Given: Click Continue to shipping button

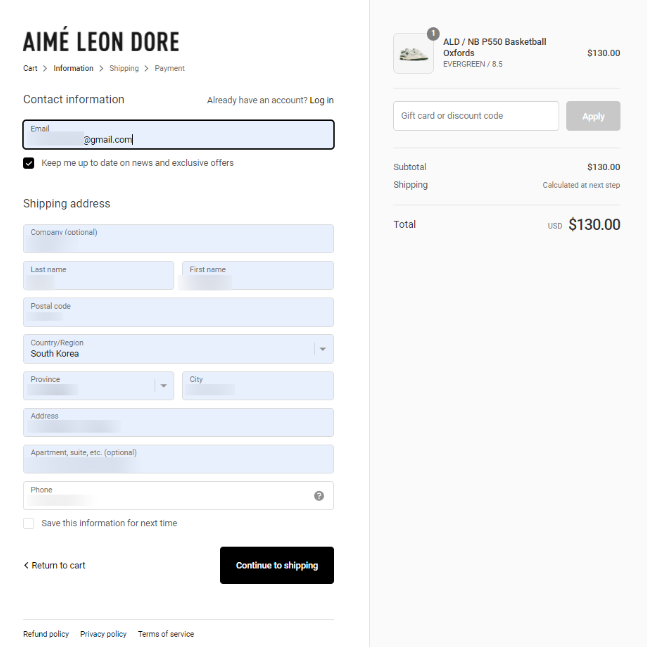Looking at the screenshot, I should pyautogui.click(x=277, y=565).
